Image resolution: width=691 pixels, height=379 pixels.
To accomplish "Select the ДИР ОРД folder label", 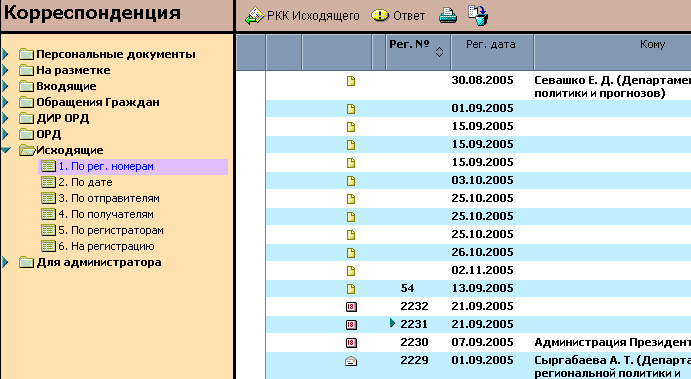I will click(x=63, y=118).
